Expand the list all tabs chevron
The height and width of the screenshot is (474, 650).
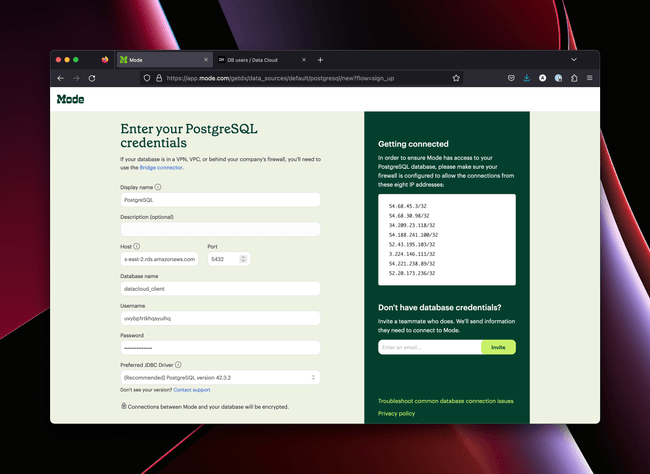tap(574, 60)
